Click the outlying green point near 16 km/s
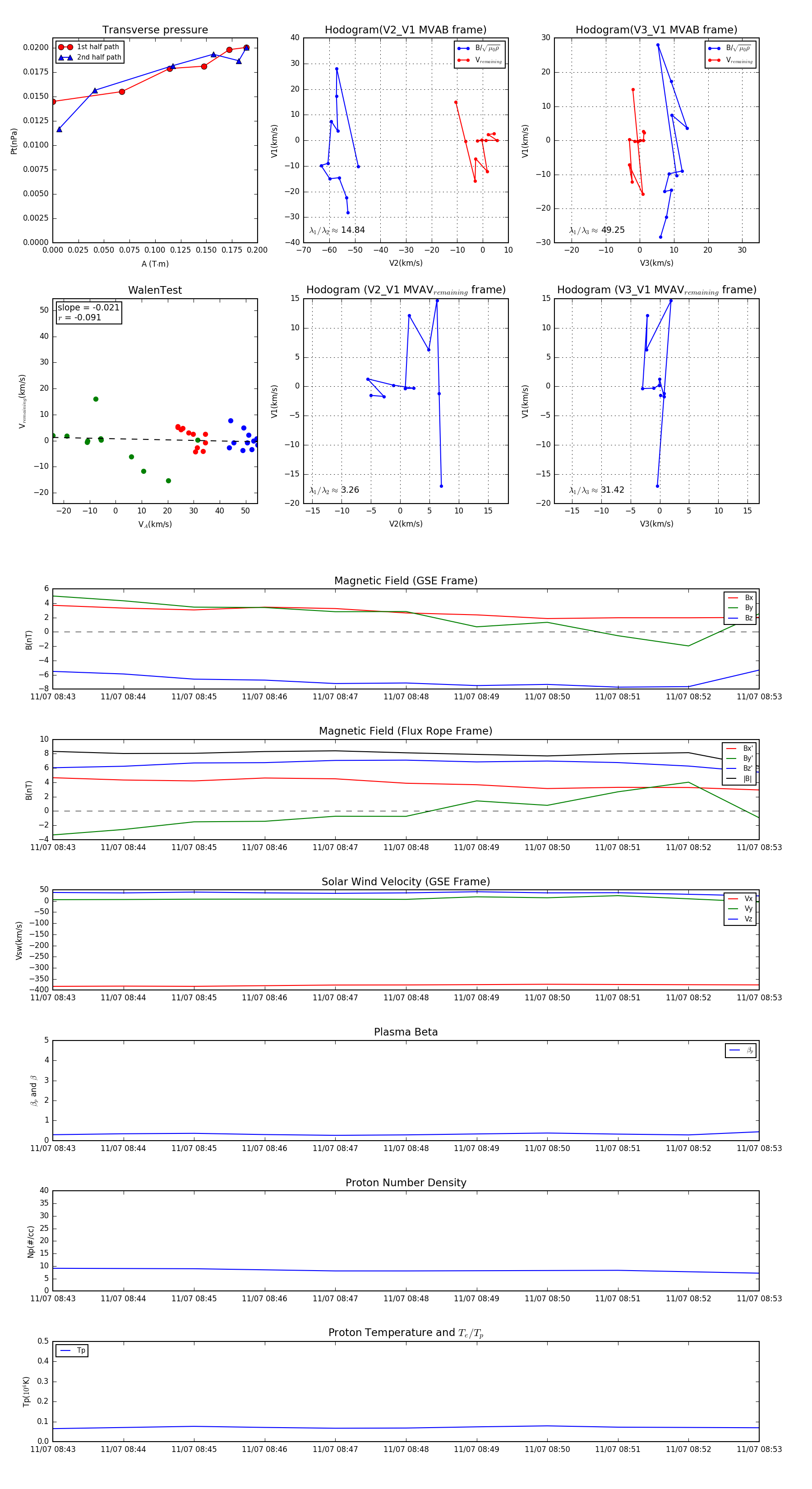This screenshot has height=1489, width=812. click(x=96, y=399)
